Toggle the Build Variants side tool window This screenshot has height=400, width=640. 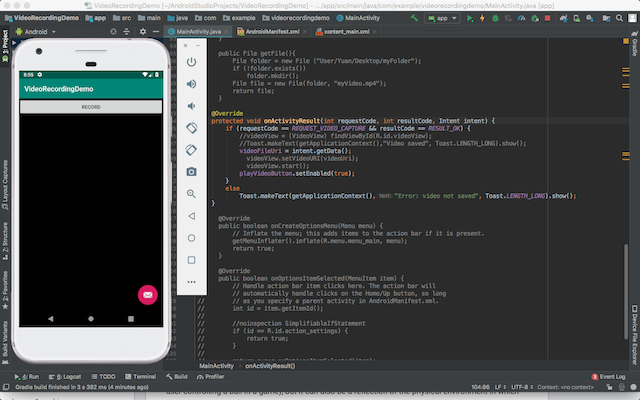(5, 341)
